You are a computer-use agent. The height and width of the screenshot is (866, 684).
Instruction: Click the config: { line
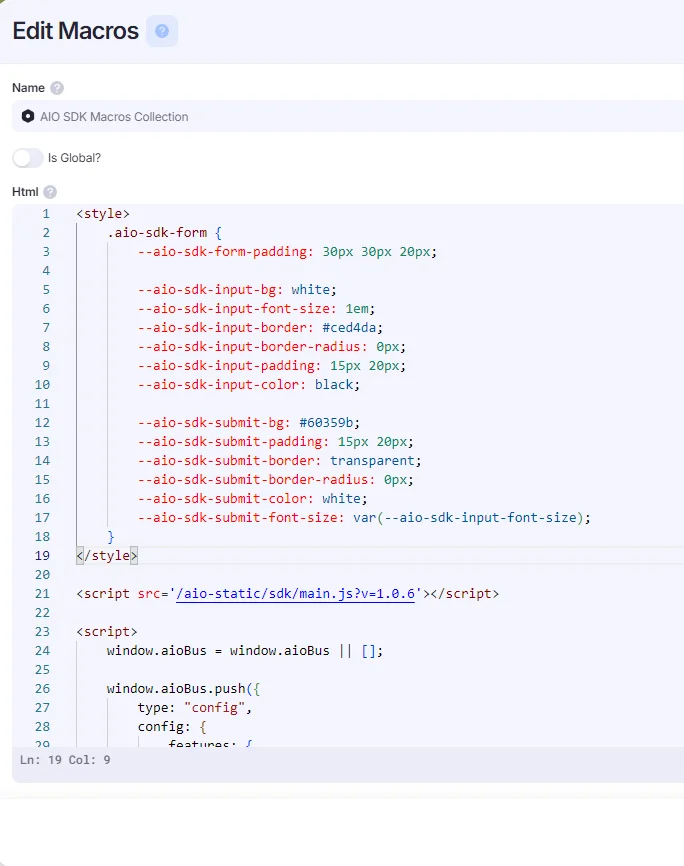[x=172, y=727]
